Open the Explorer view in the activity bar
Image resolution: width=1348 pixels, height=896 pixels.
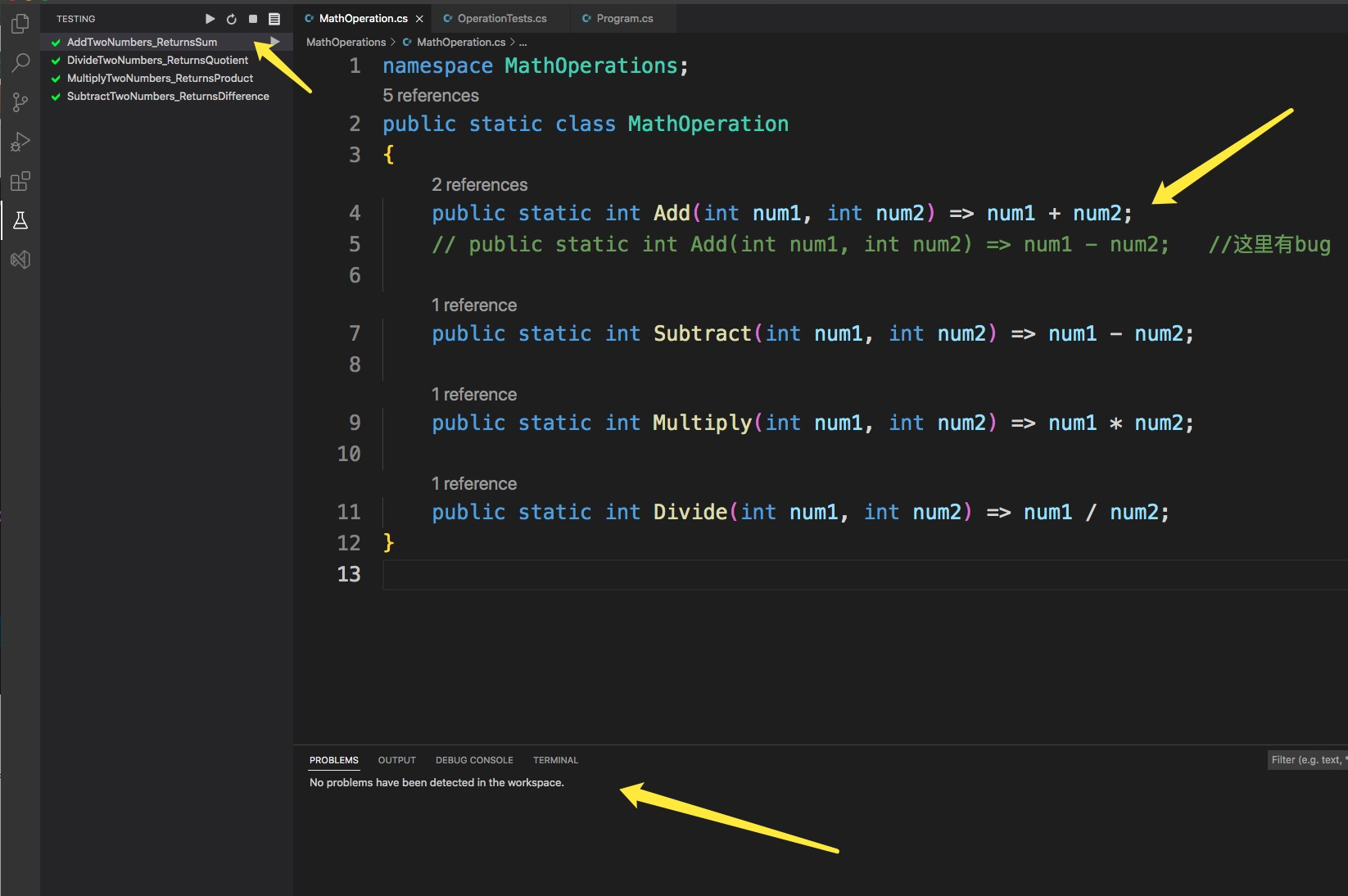(20, 24)
